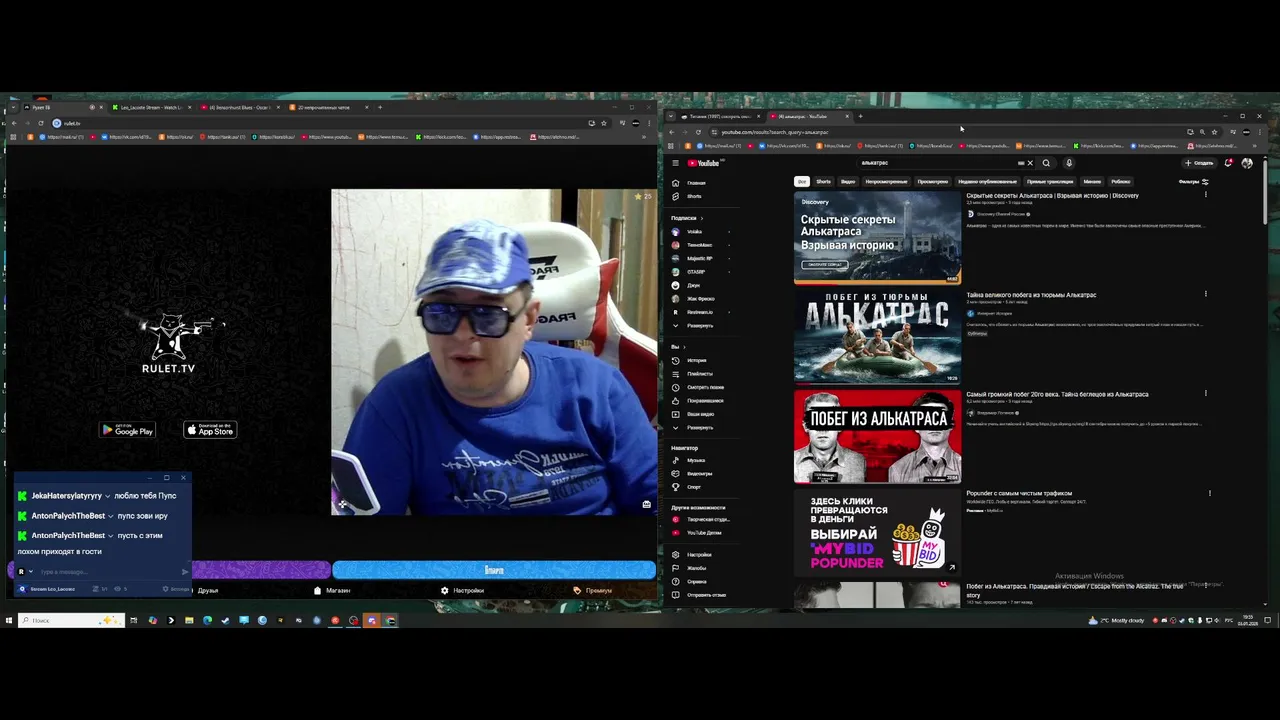Send chat message with arrow icon
The width and height of the screenshot is (1280, 720).
(x=185, y=572)
